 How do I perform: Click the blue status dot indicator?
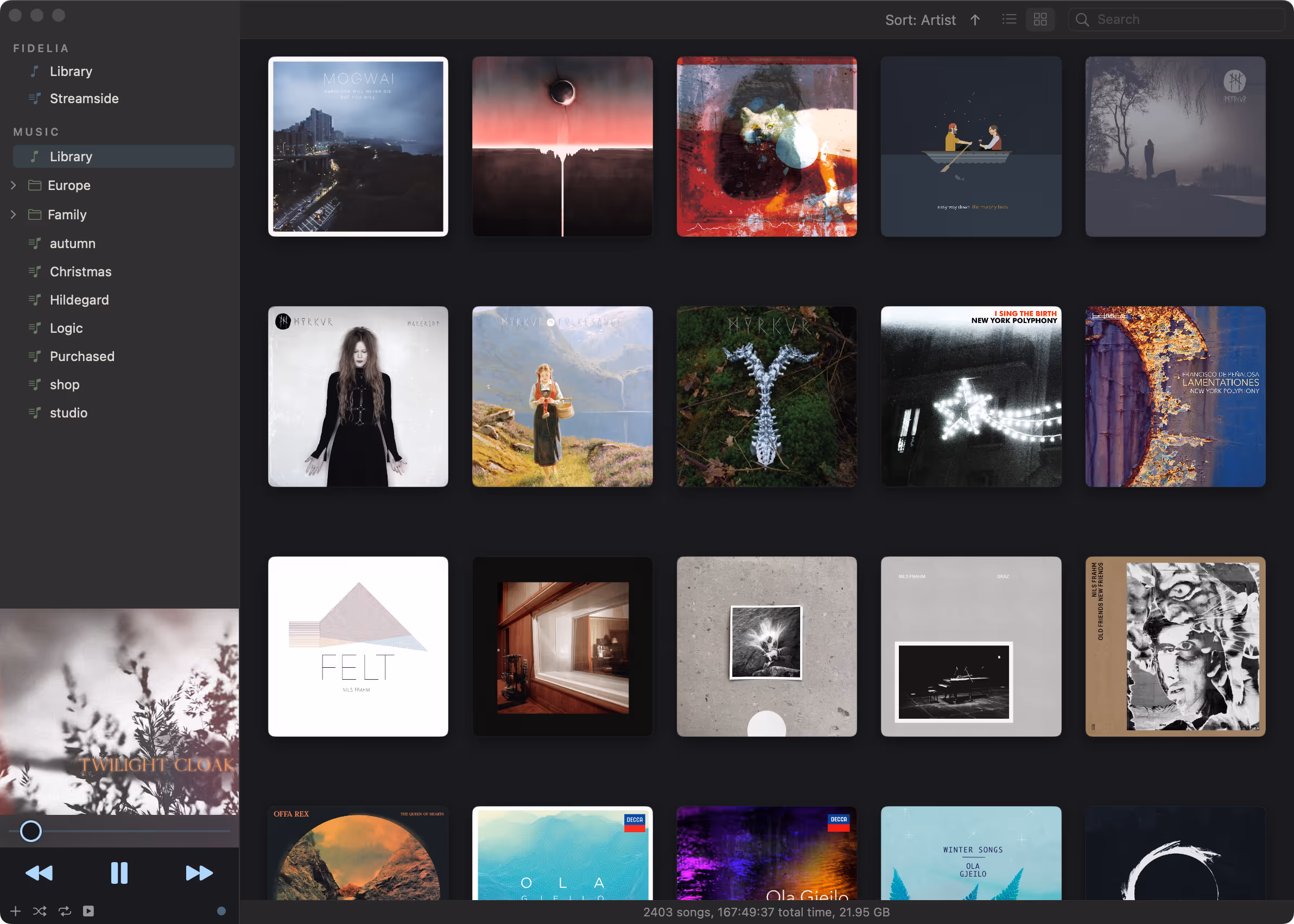pyautogui.click(x=221, y=911)
